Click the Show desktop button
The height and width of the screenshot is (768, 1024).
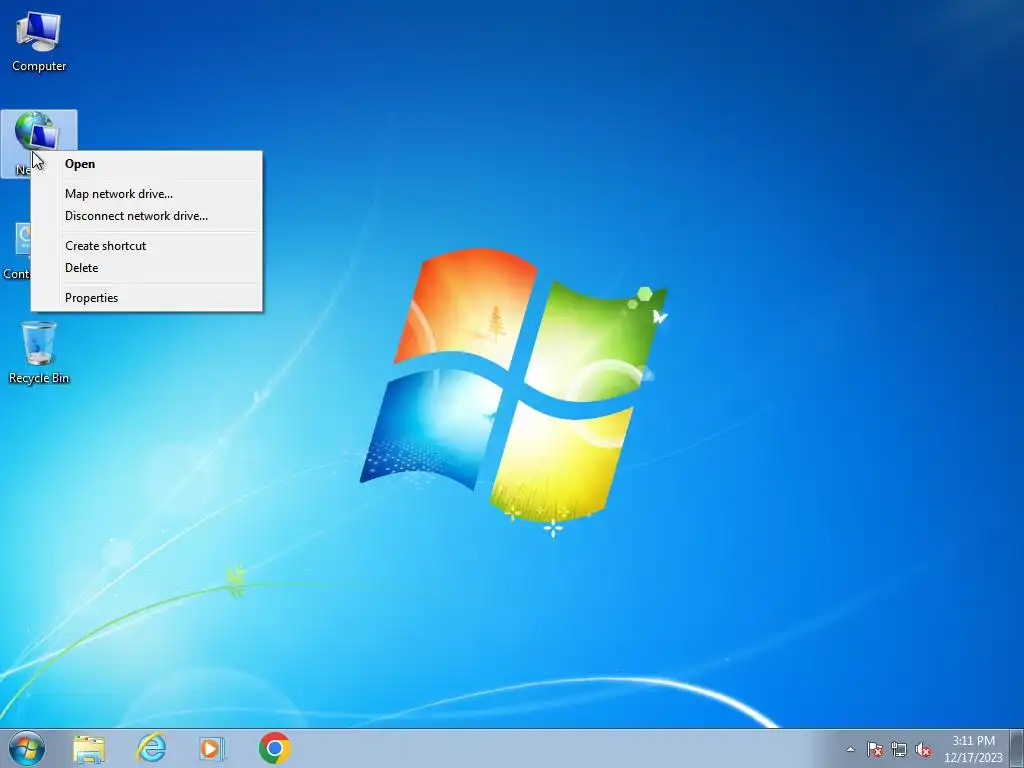(x=1017, y=748)
